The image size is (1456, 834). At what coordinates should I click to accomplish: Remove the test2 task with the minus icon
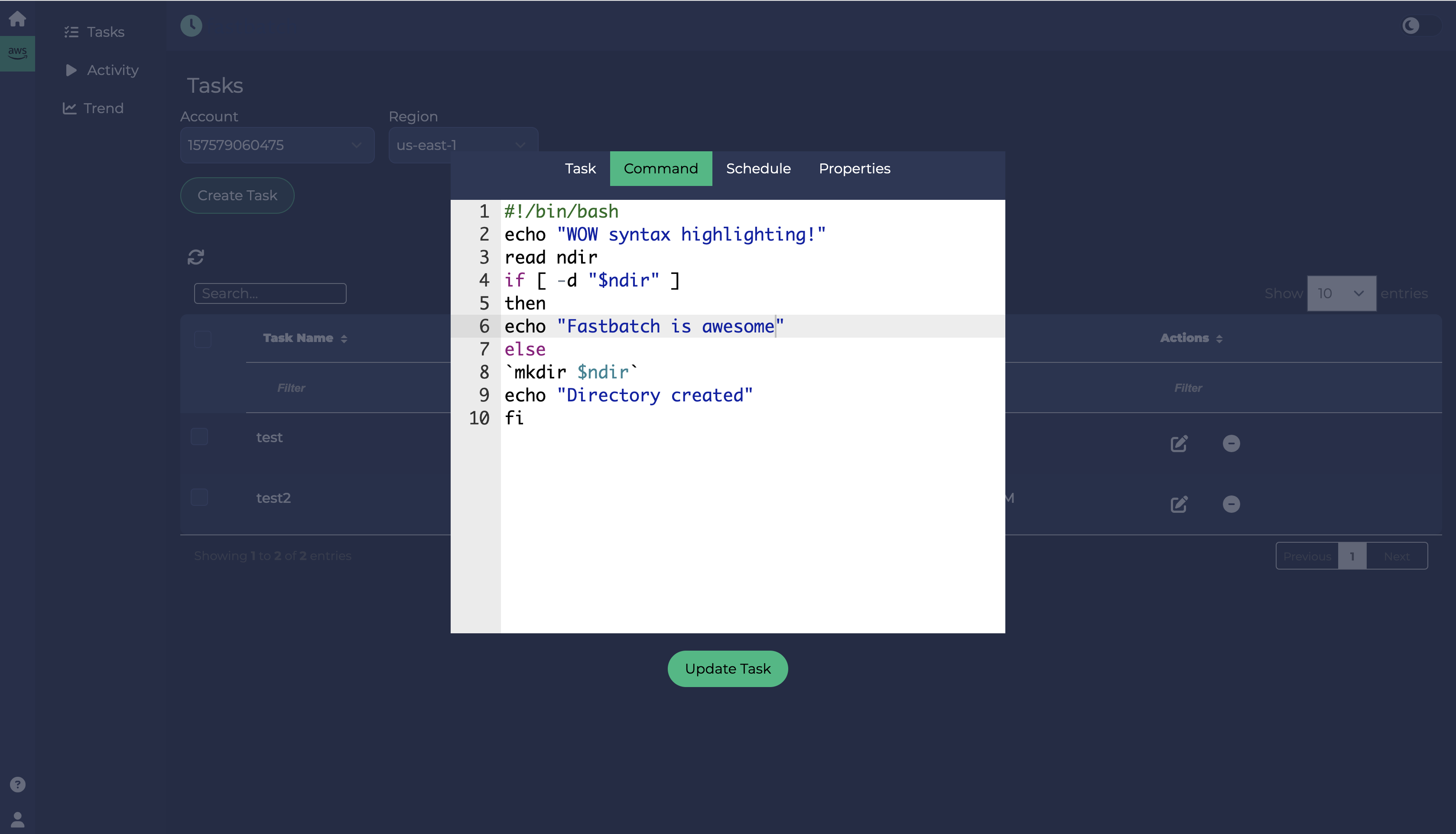[1231, 504]
